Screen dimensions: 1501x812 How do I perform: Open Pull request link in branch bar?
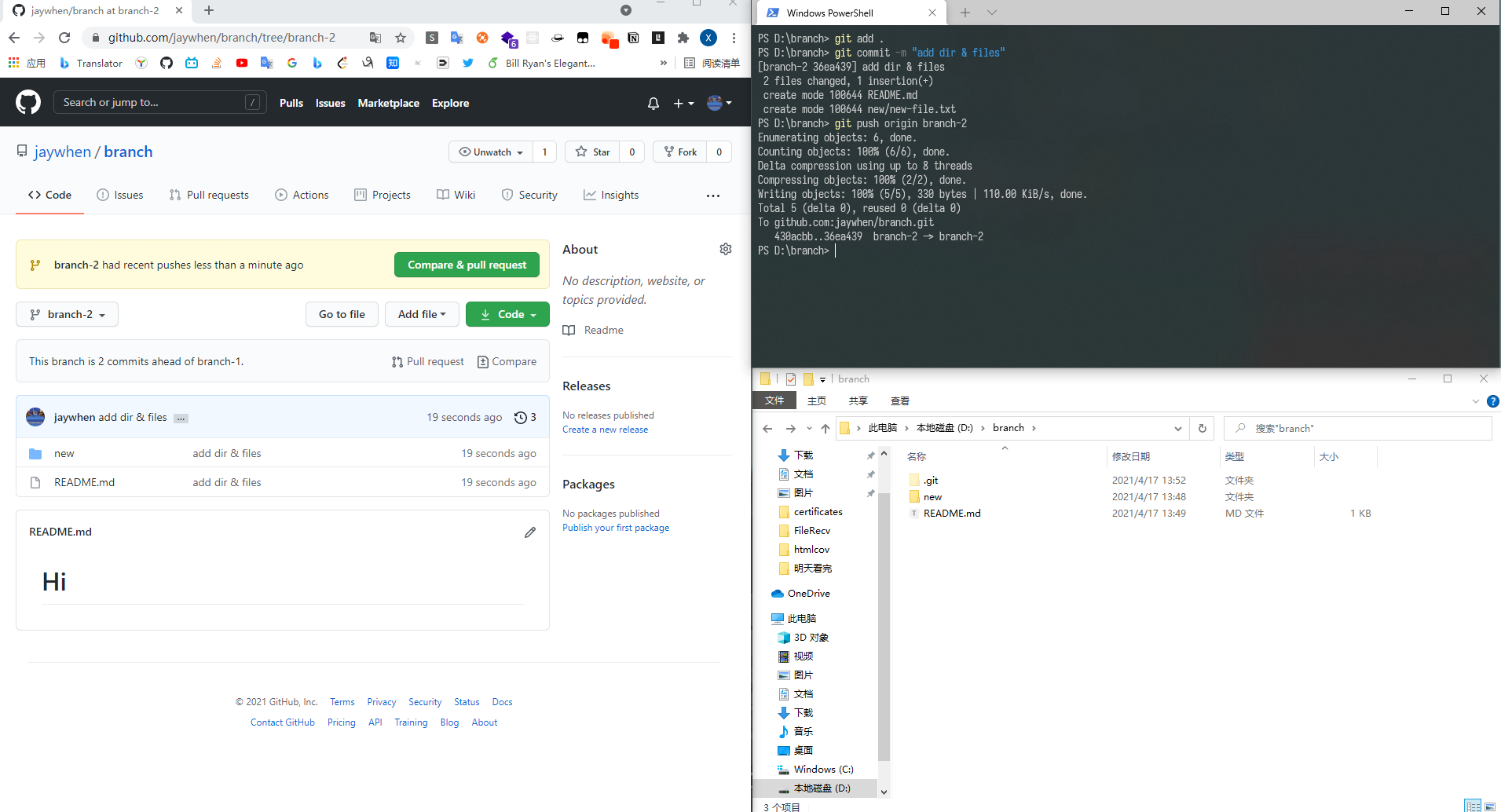pos(428,361)
